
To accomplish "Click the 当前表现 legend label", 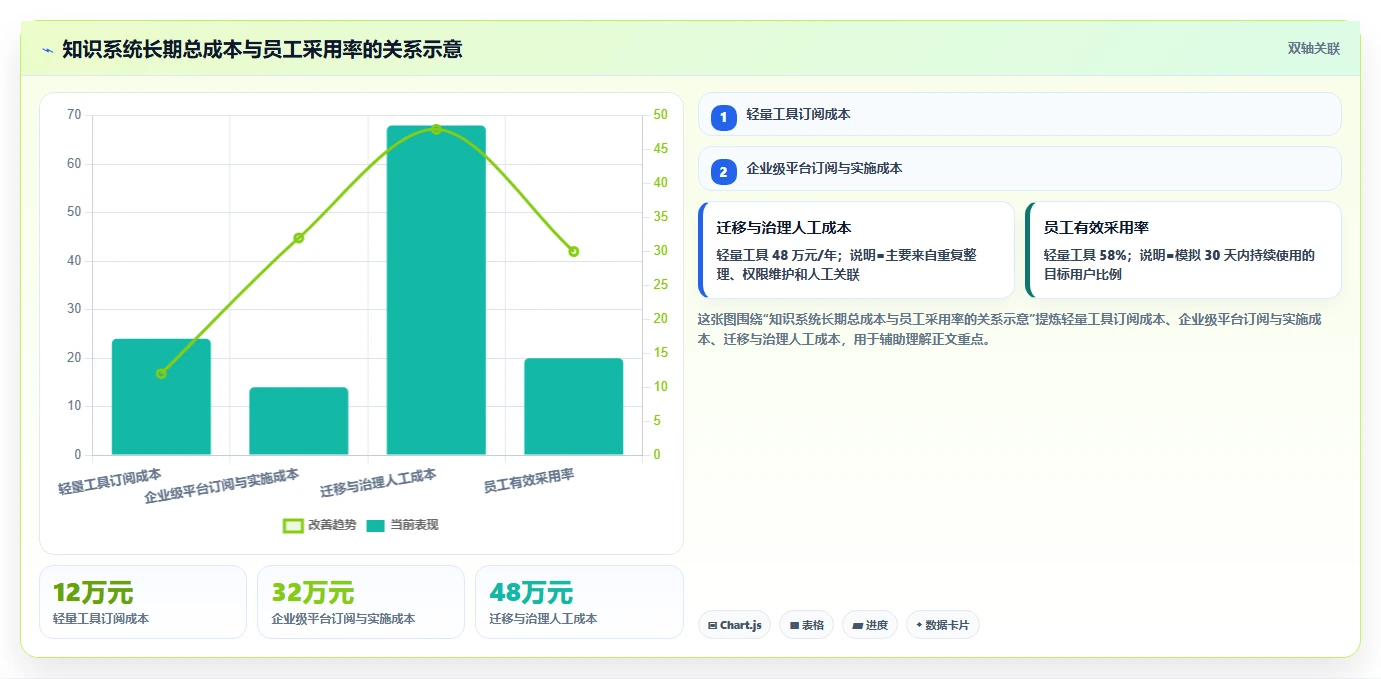I will [414, 525].
